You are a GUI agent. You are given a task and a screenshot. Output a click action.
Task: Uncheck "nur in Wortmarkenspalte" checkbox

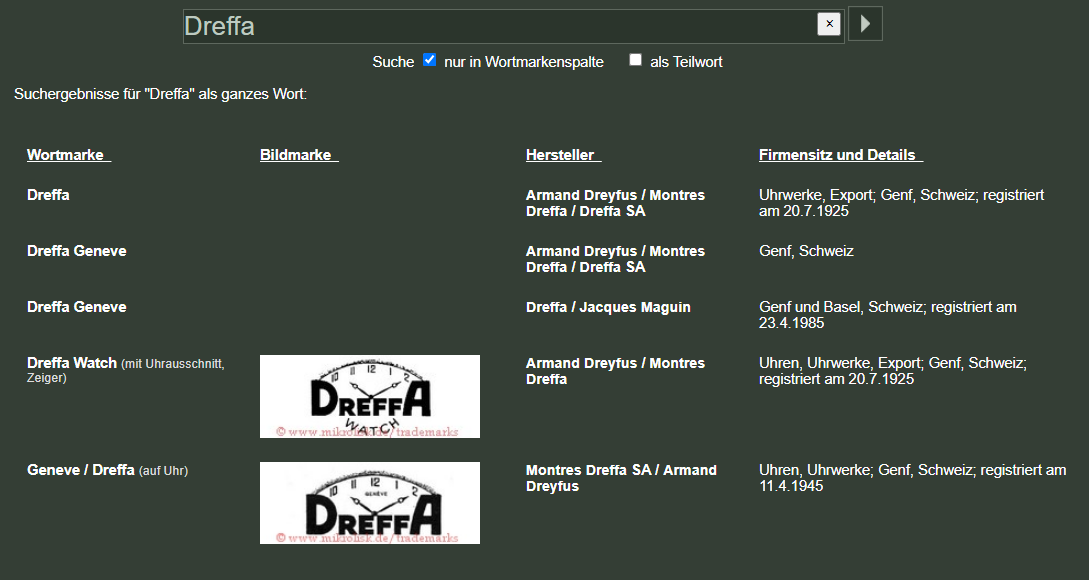[430, 60]
